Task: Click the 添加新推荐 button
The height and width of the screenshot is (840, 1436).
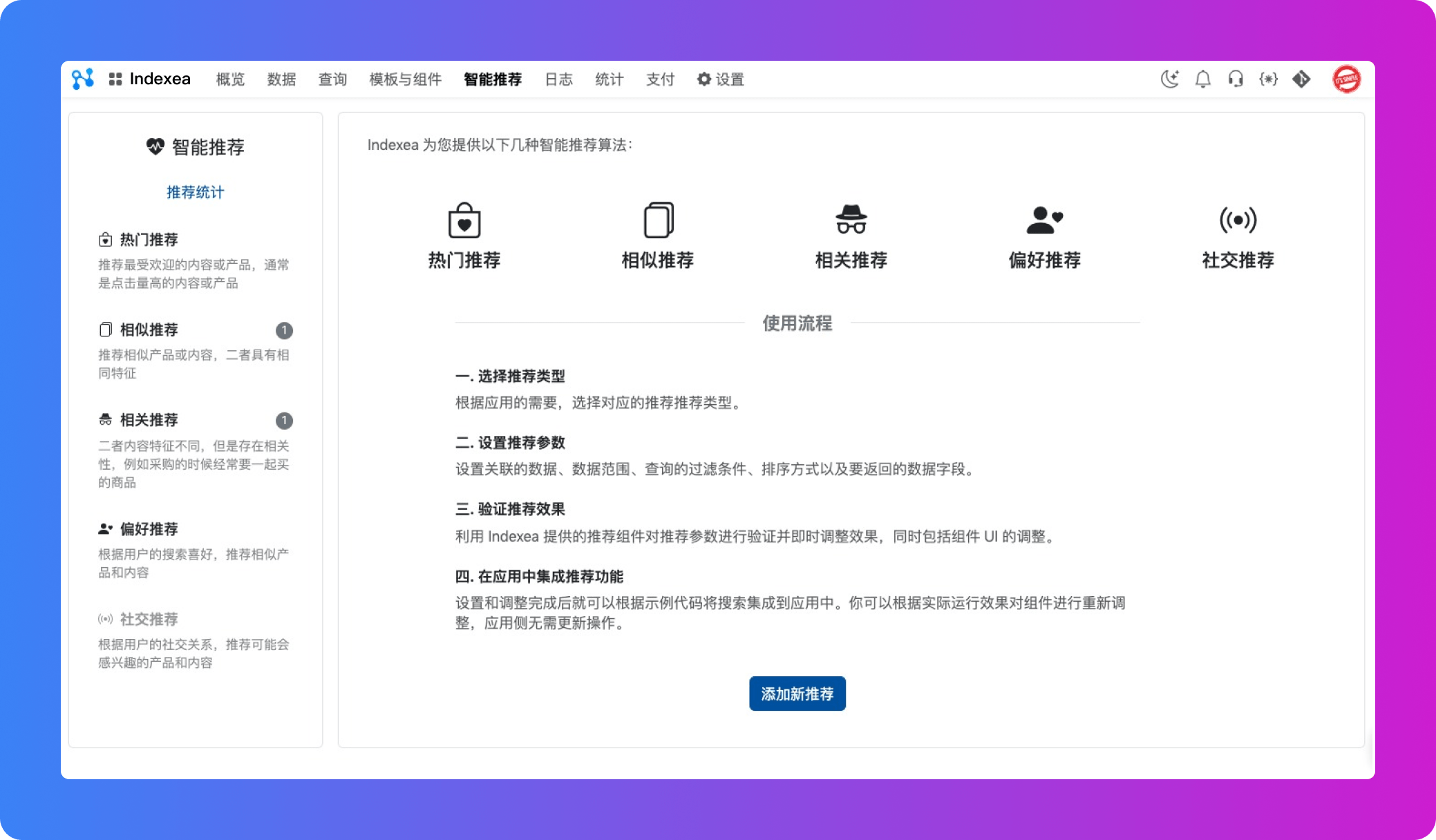Action: click(x=797, y=694)
